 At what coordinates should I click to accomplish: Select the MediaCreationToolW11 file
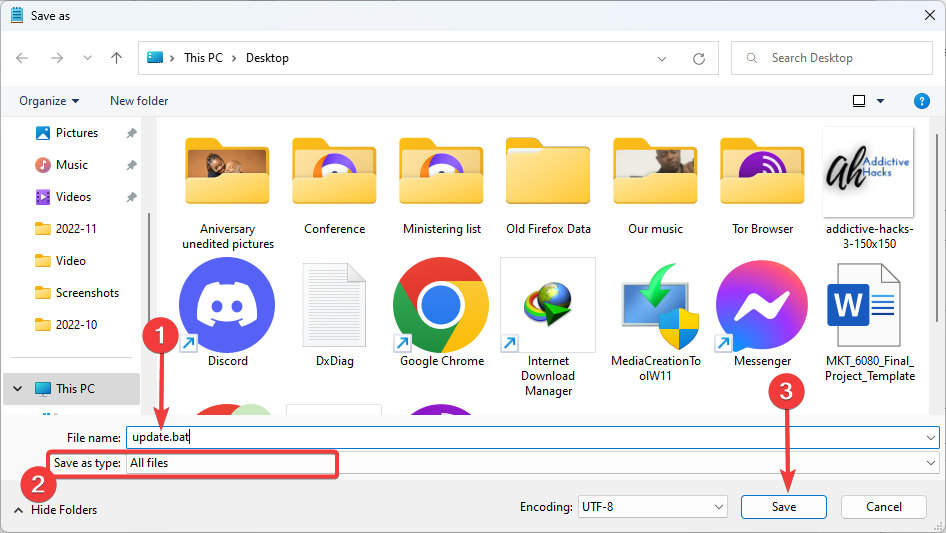pos(656,321)
